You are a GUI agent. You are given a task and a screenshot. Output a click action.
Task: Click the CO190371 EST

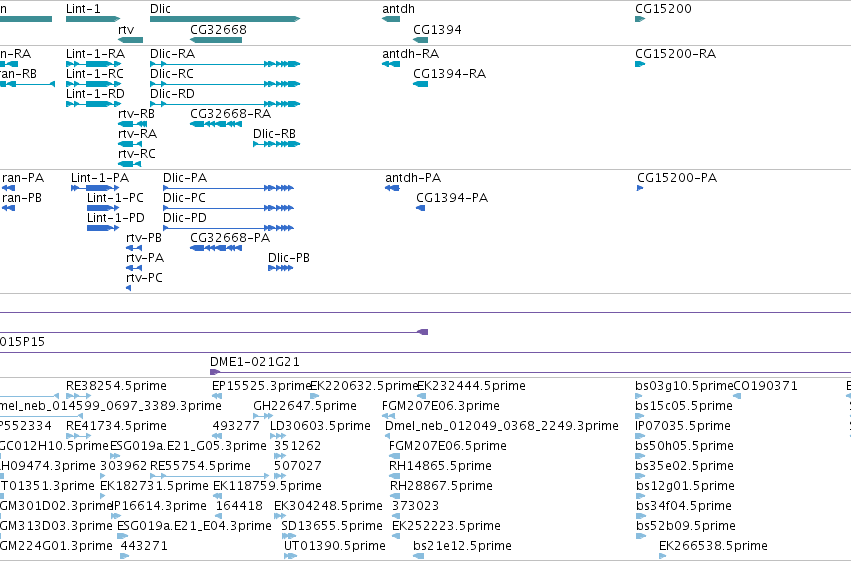click(x=737, y=396)
